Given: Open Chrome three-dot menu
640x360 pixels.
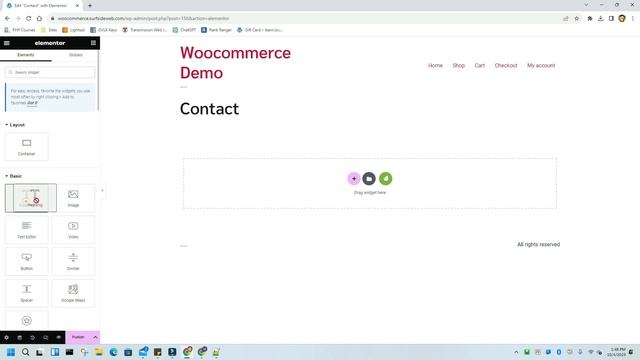Looking at the screenshot, I should (633, 18).
